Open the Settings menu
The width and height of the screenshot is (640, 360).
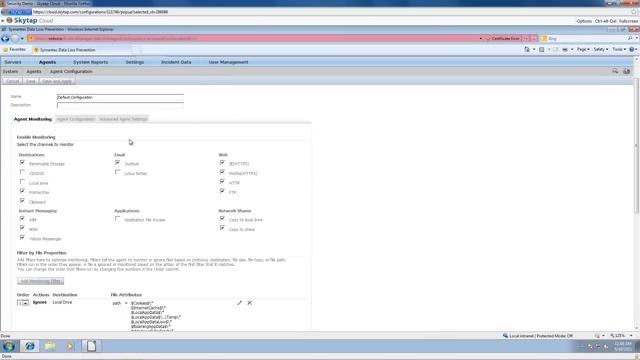click(135, 62)
